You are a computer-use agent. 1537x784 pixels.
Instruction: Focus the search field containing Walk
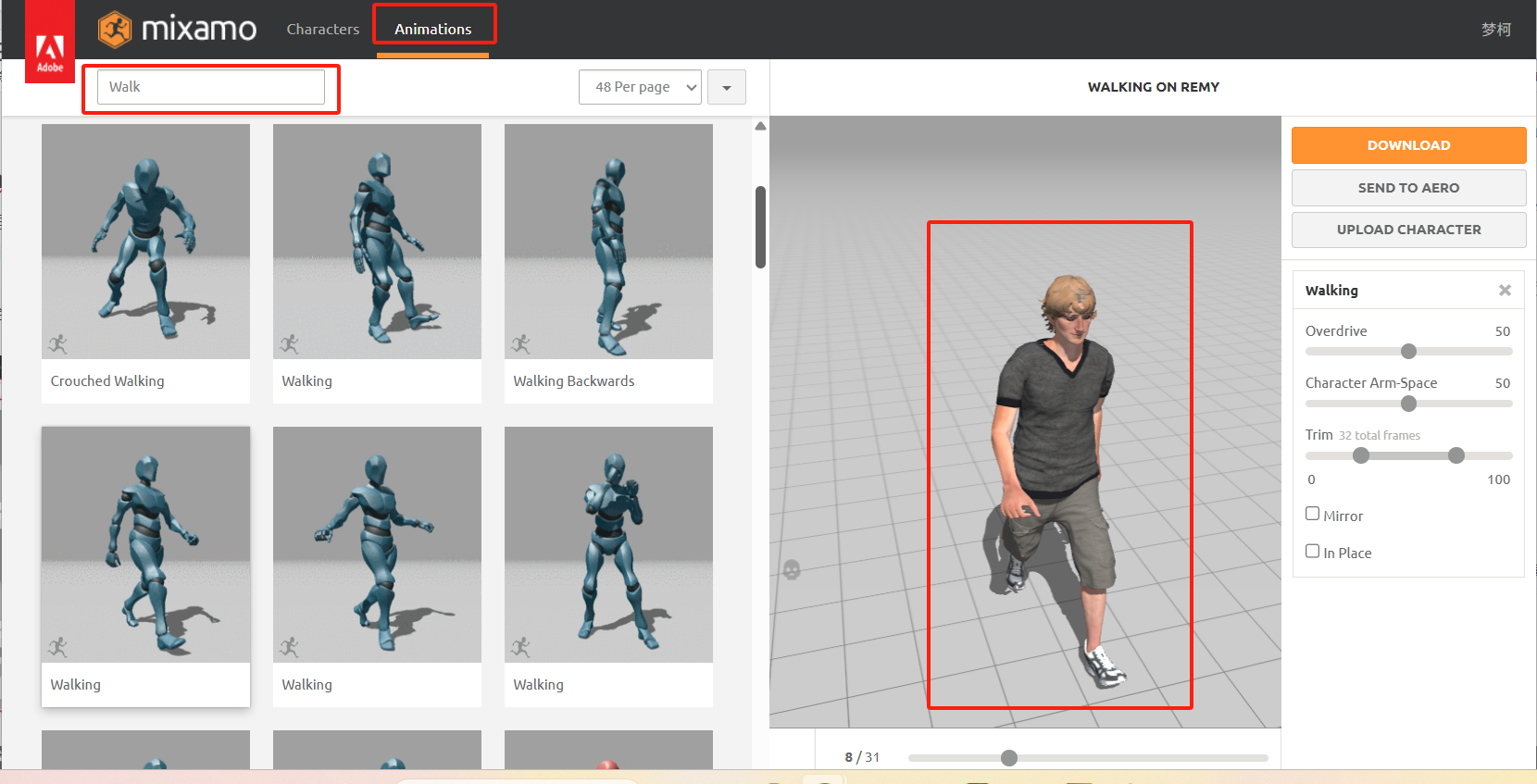(x=211, y=87)
